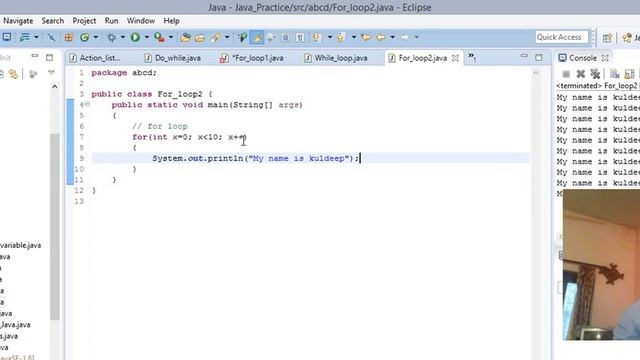Minimize the left explorer view
Viewport: 640px width, 360px height.
35,56
